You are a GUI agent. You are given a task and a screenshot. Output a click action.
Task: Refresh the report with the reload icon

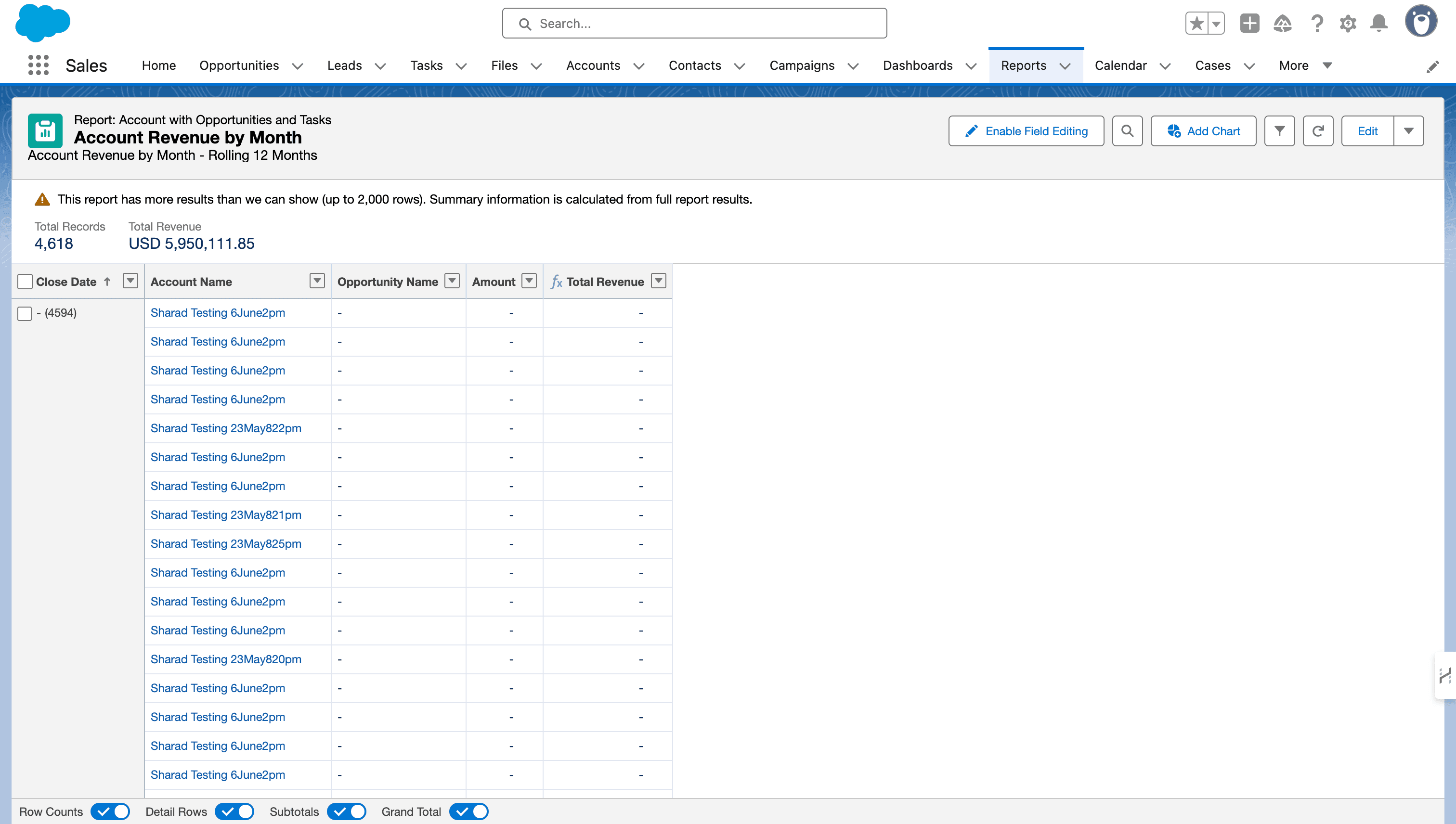coord(1318,131)
